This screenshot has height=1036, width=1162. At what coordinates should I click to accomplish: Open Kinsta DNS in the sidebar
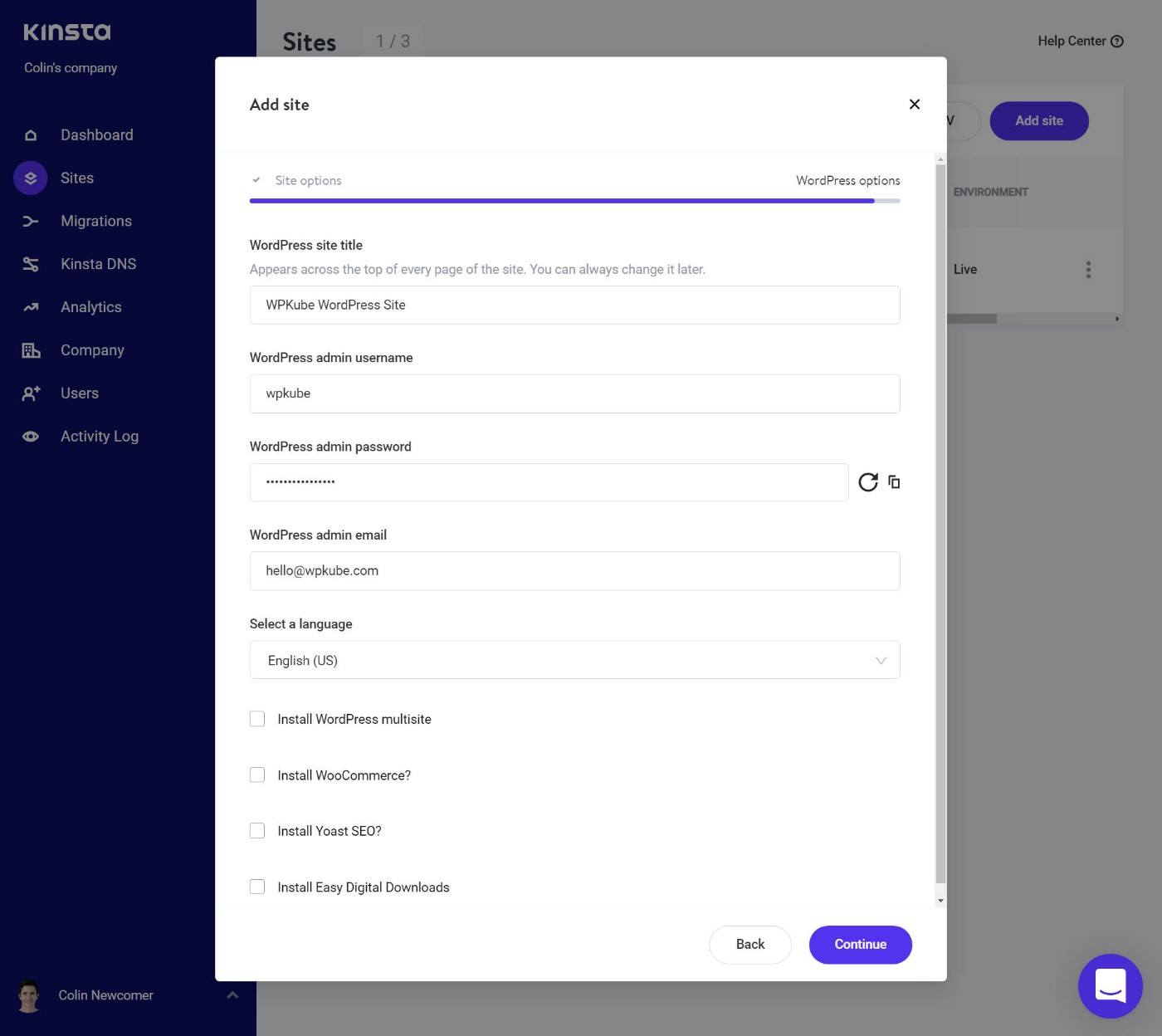coord(98,264)
